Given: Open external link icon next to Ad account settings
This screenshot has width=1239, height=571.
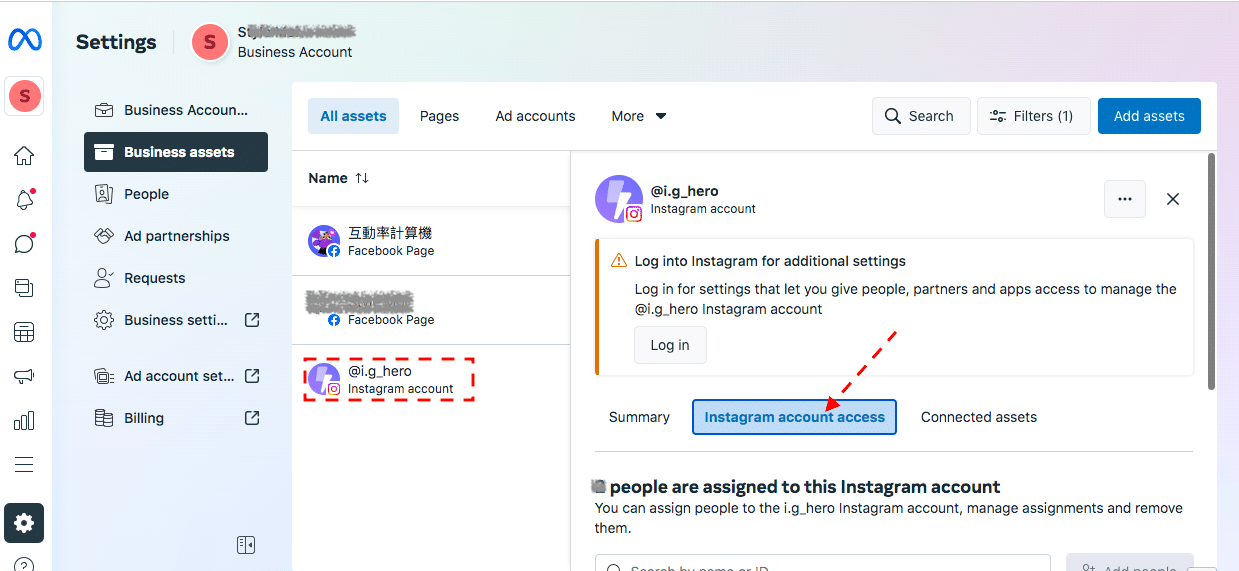Looking at the screenshot, I should click(252, 376).
